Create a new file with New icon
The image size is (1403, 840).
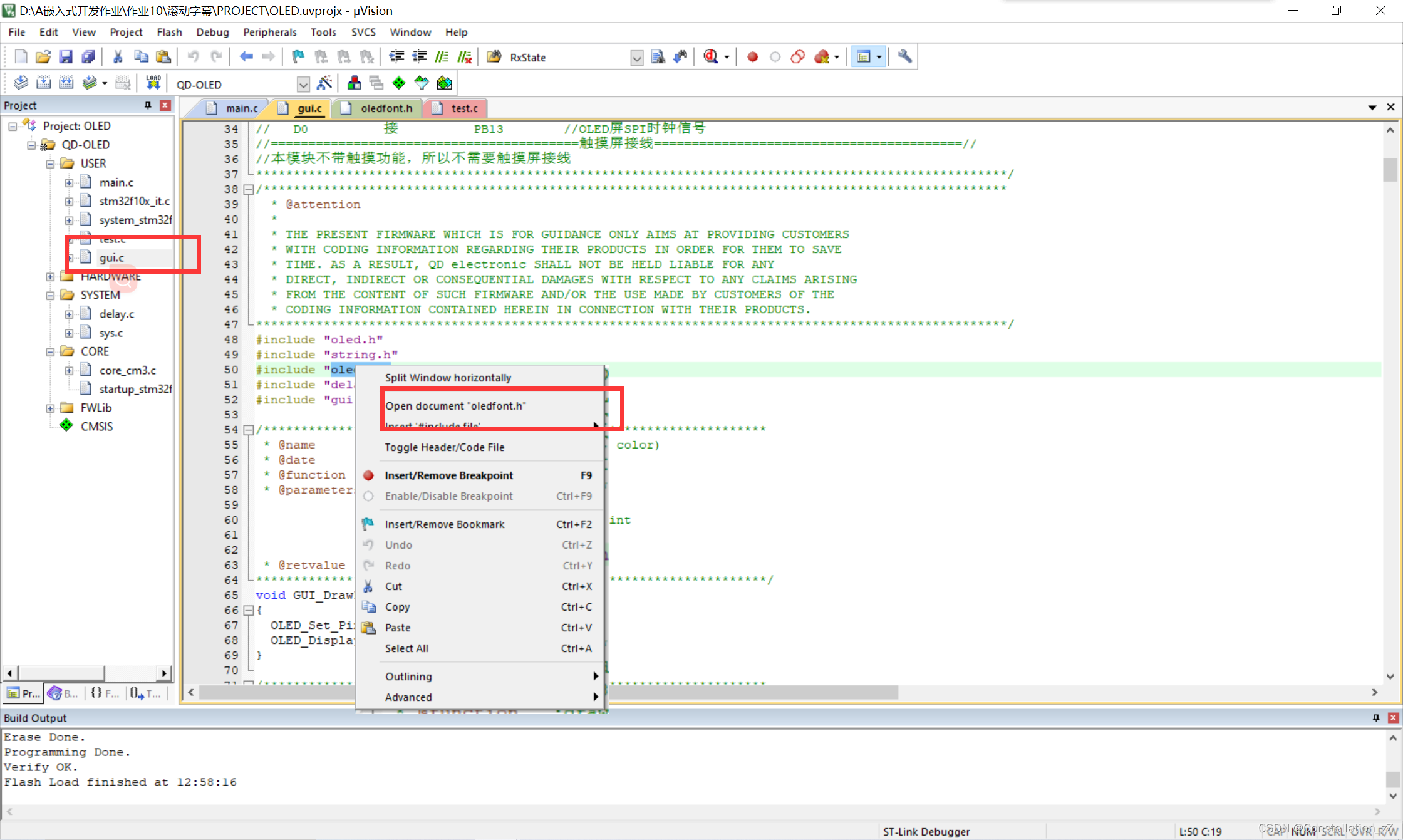tap(21, 57)
